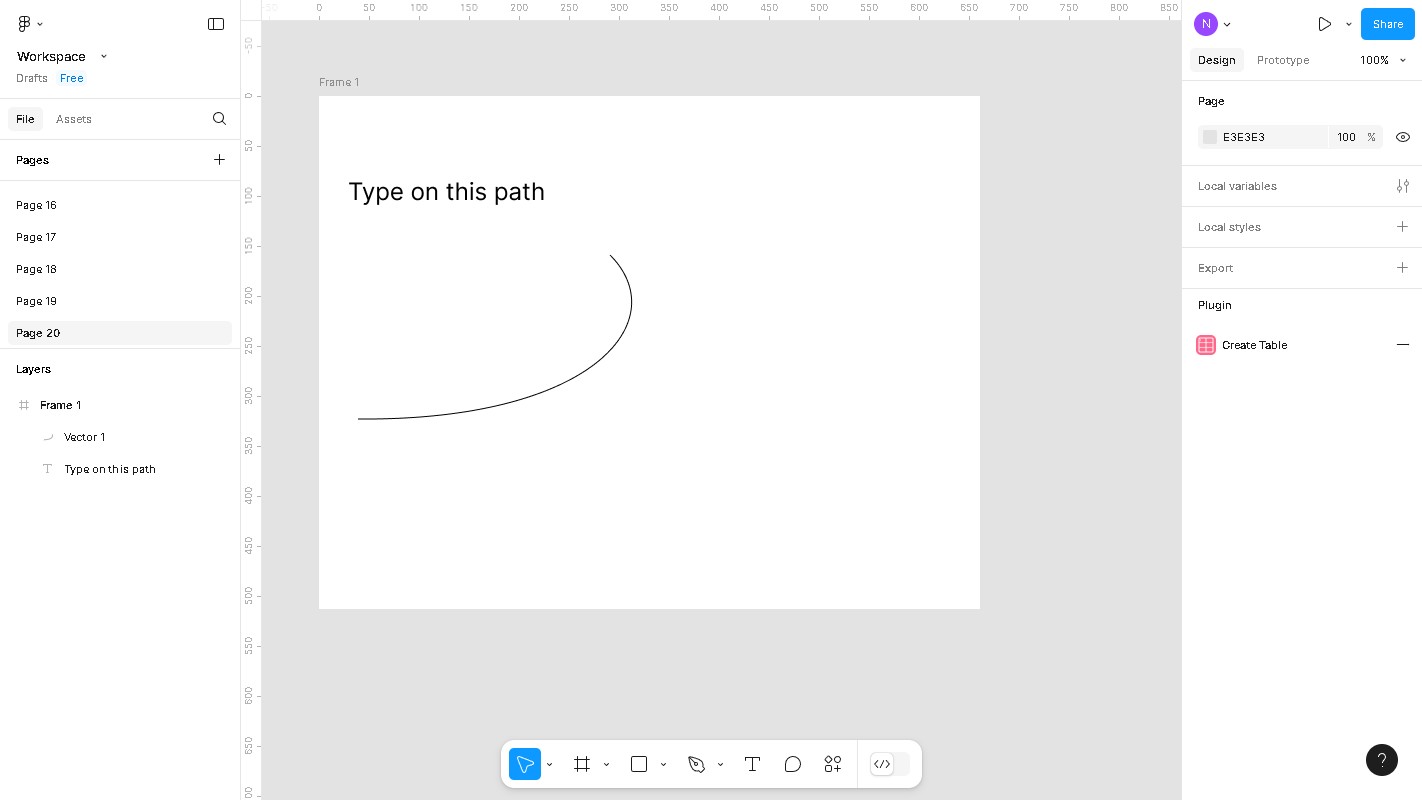Toggle visibility of the page background color

click(1403, 137)
